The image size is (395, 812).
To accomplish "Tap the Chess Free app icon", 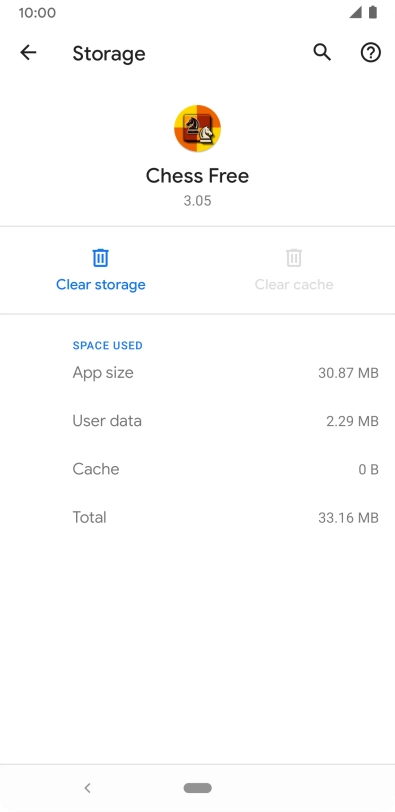I will [197, 128].
